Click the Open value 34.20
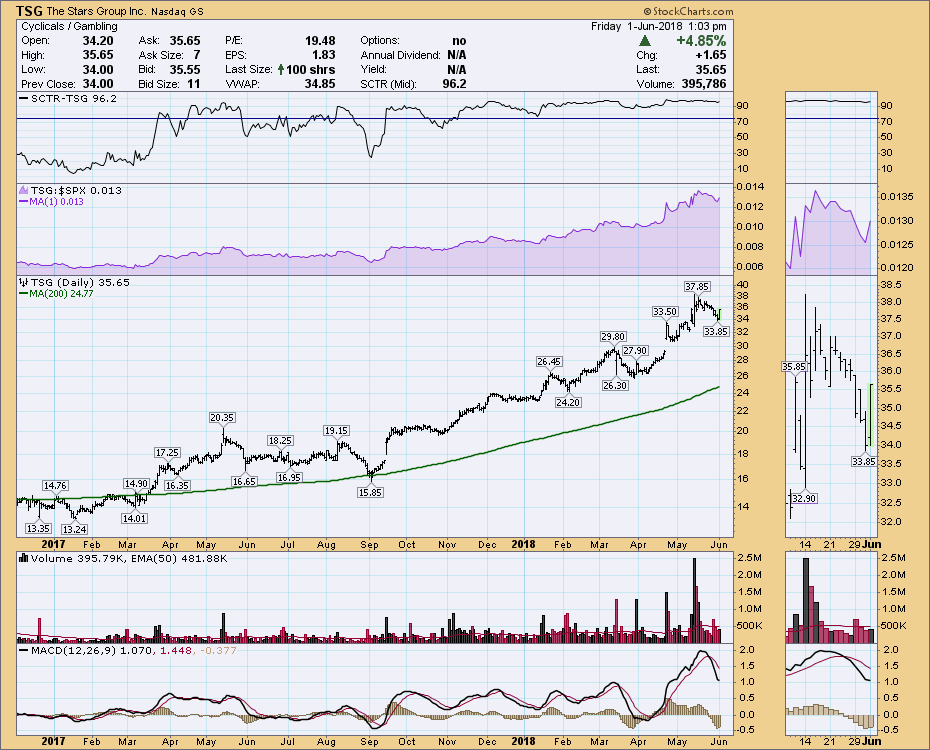Image resolution: width=930 pixels, height=750 pixels. pyautogui.click(x=98, y=40)
